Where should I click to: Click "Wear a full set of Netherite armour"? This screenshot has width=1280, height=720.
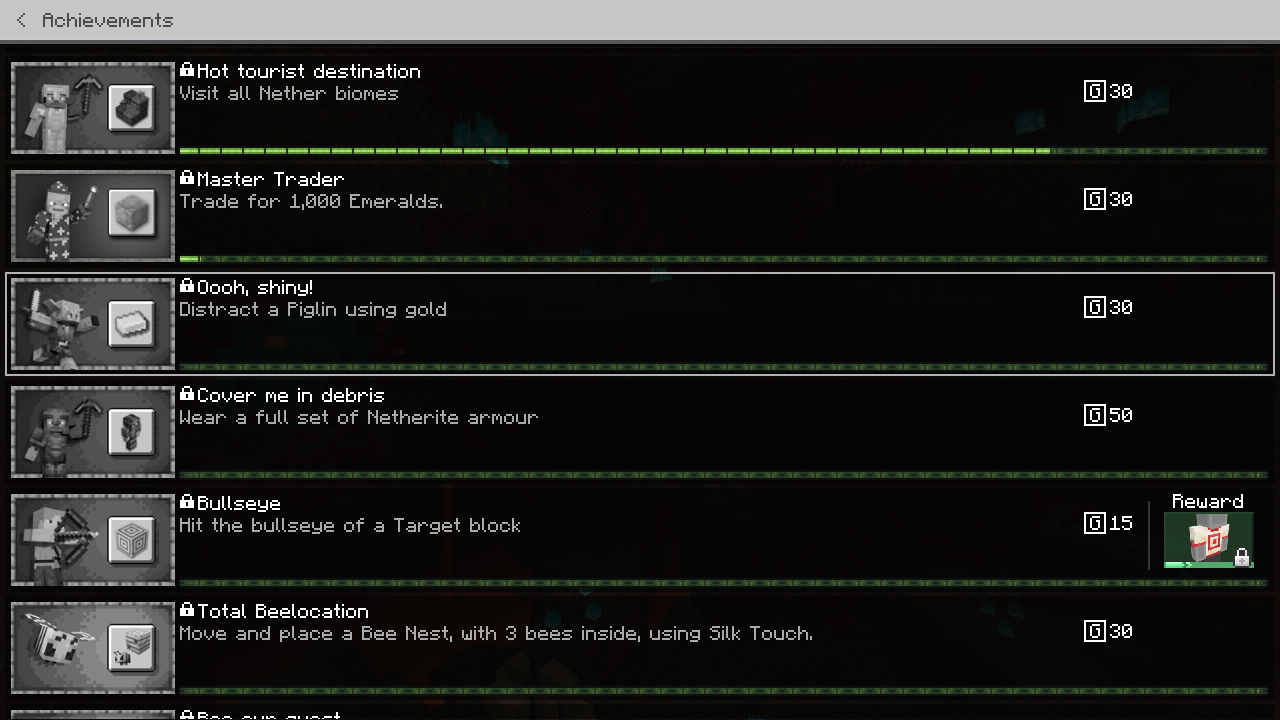(359, 417)
